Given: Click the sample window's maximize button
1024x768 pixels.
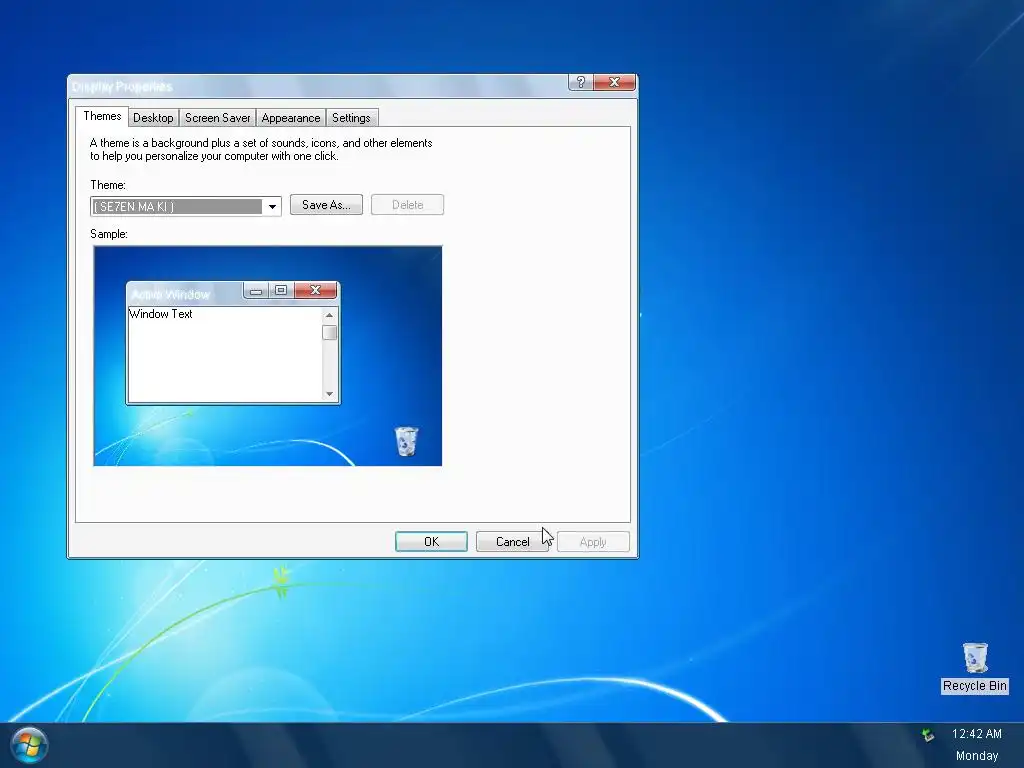Looking at the screenshot, I should pos(281,290).
